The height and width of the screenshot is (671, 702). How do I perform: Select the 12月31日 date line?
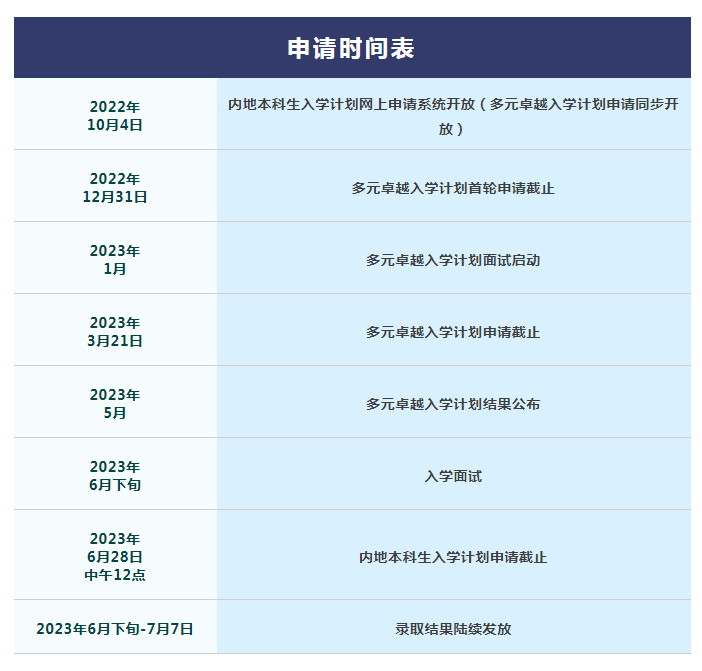[x=115, y=197]
